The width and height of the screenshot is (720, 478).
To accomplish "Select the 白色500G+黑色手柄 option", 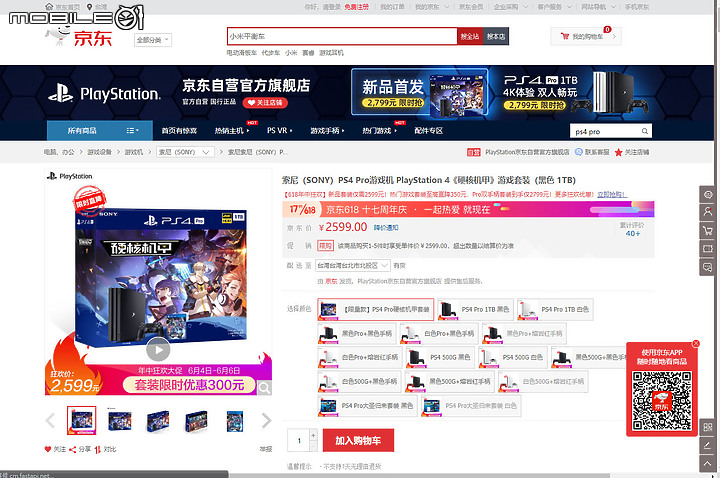I will click(x=359, y=382).
